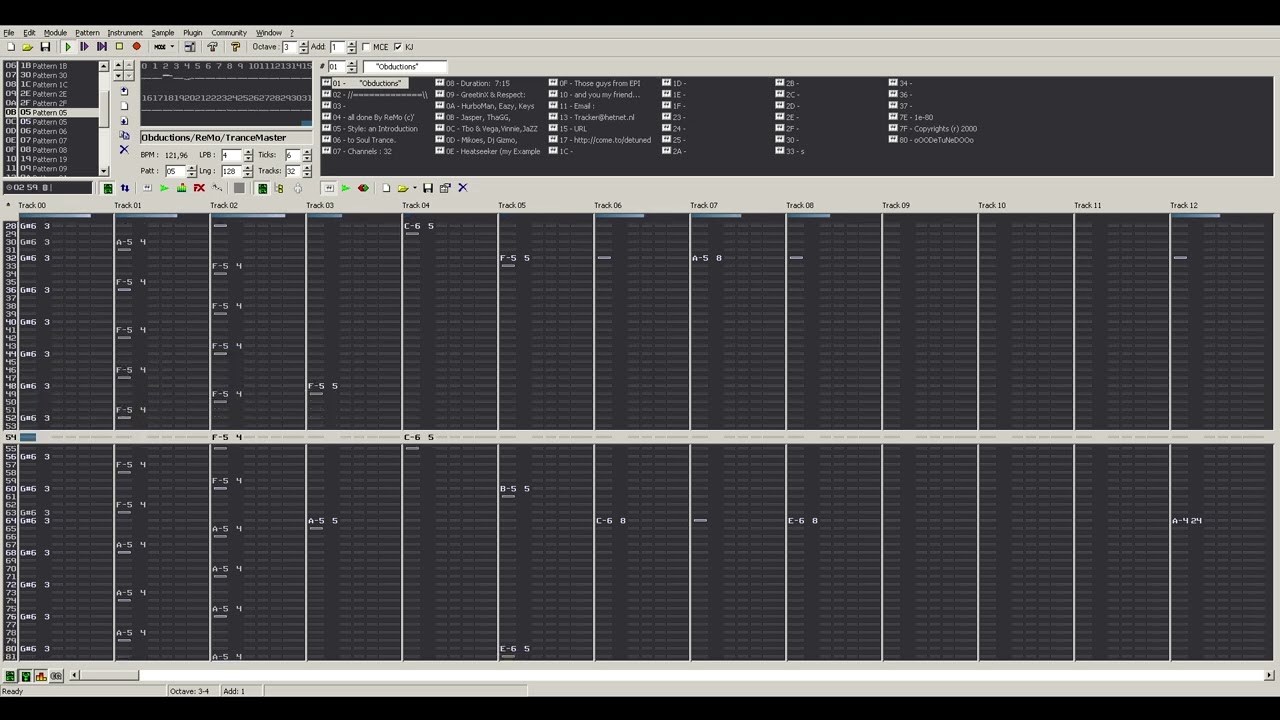The width and height of the screenshot is (1280, 720).
Task: Select instrument 08 - Duration: 7:15
Action: click(x=478, y=83)
